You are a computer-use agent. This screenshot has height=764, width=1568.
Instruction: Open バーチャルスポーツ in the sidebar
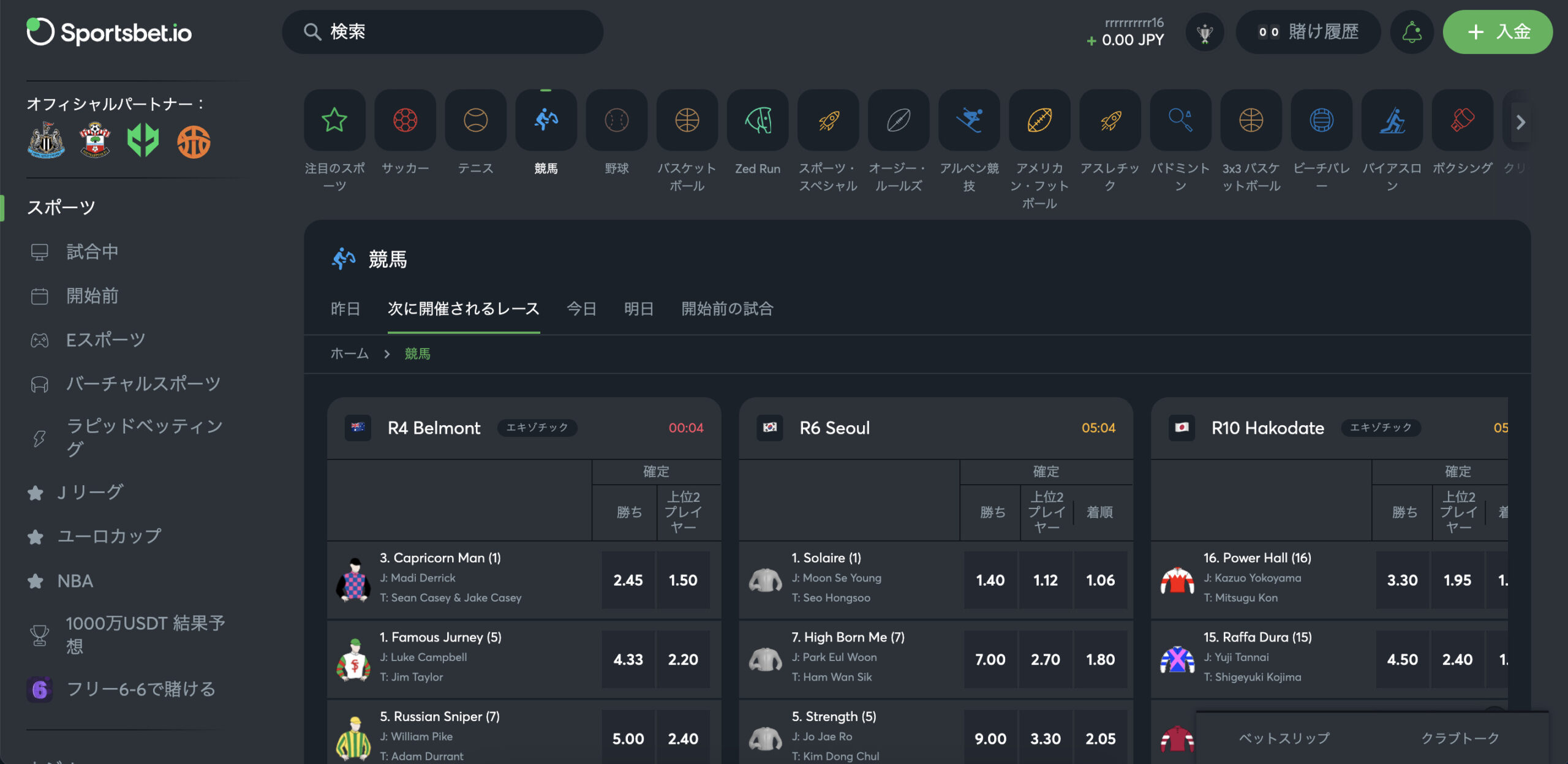143,384
